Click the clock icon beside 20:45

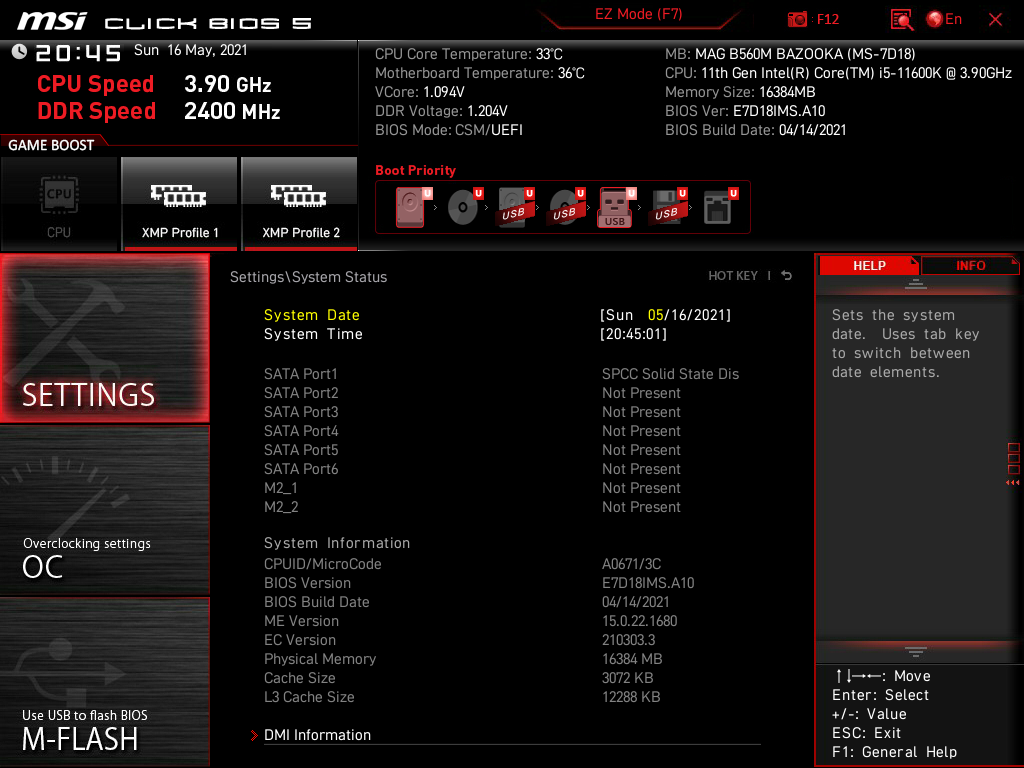coord(19,51)
